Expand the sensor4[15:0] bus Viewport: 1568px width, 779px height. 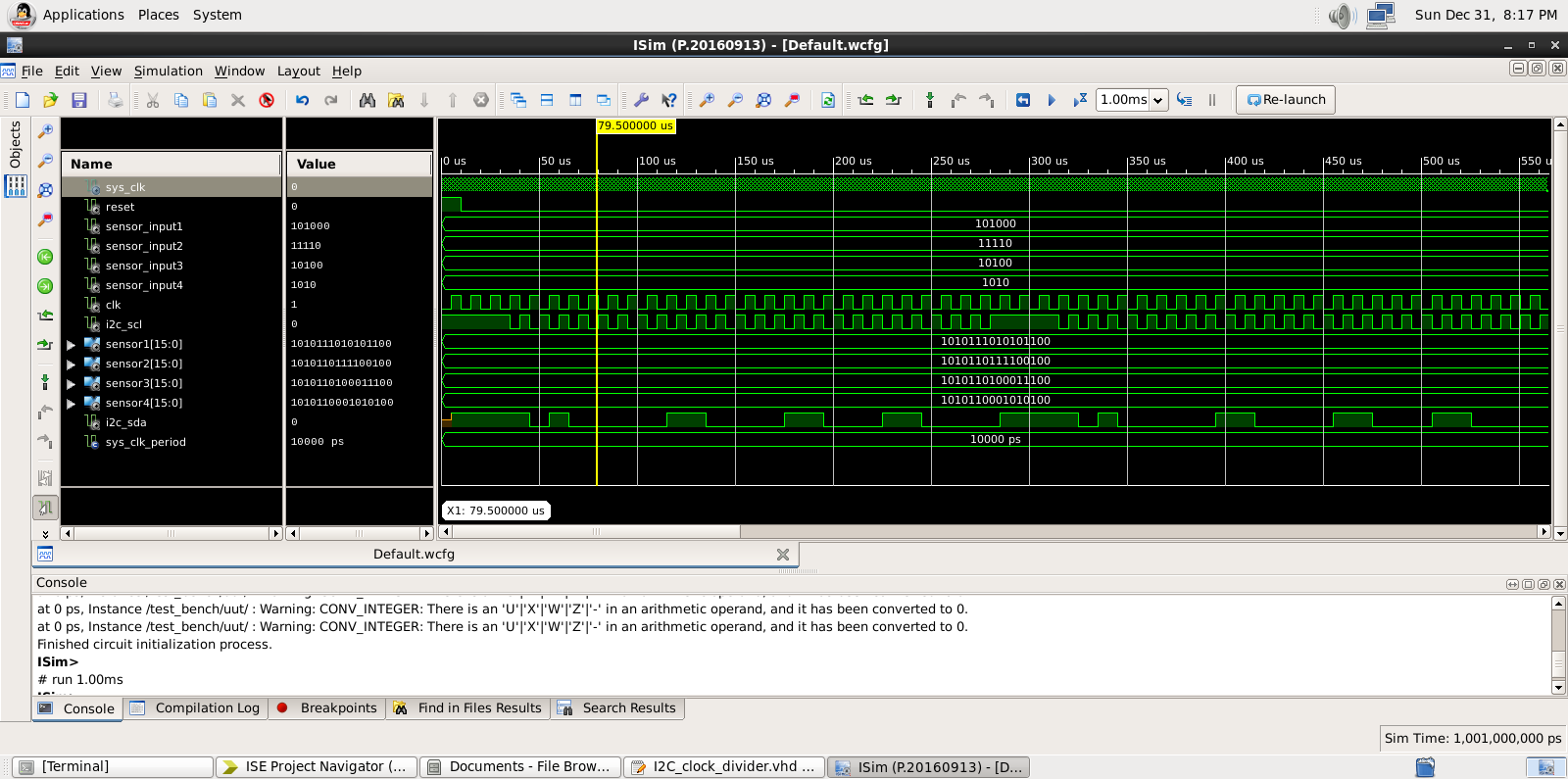71,404
